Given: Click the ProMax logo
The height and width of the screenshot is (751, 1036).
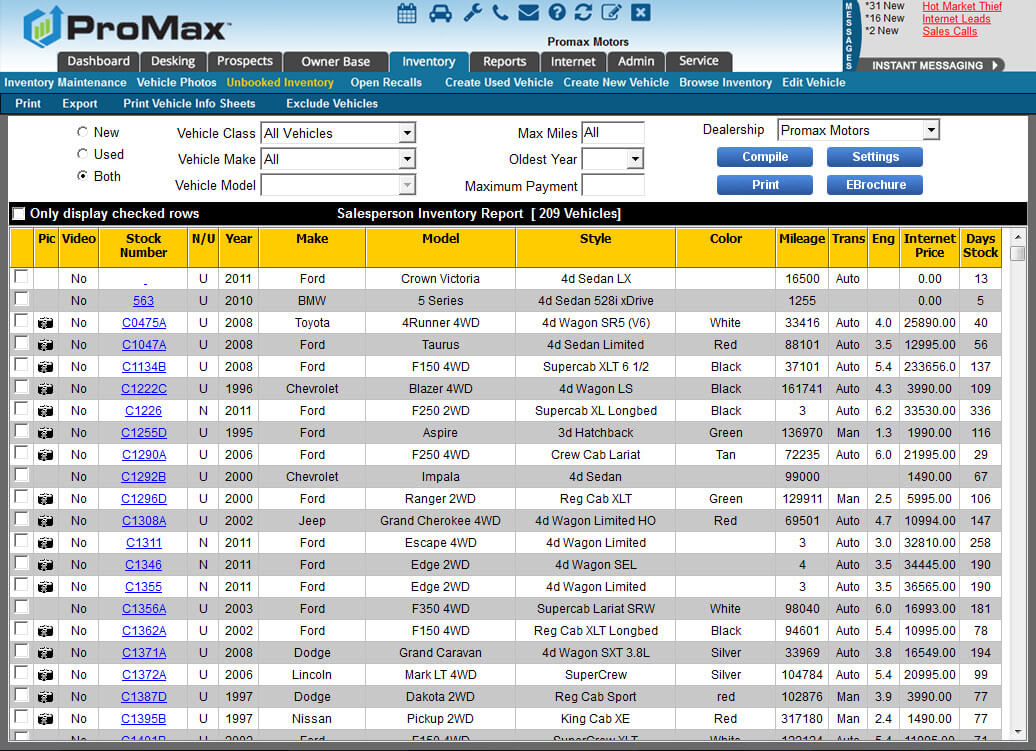Looking at the screenshot, I should 126,27.
